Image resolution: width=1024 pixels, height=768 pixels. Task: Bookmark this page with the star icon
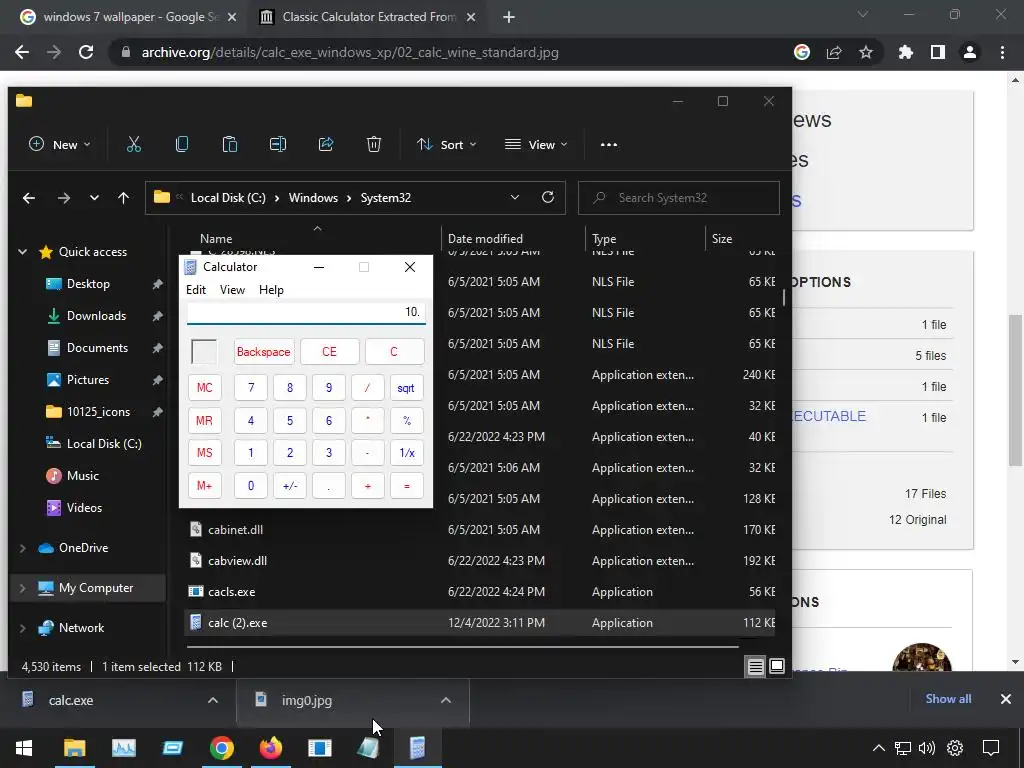pyautogui.click(x=866, y=52)
